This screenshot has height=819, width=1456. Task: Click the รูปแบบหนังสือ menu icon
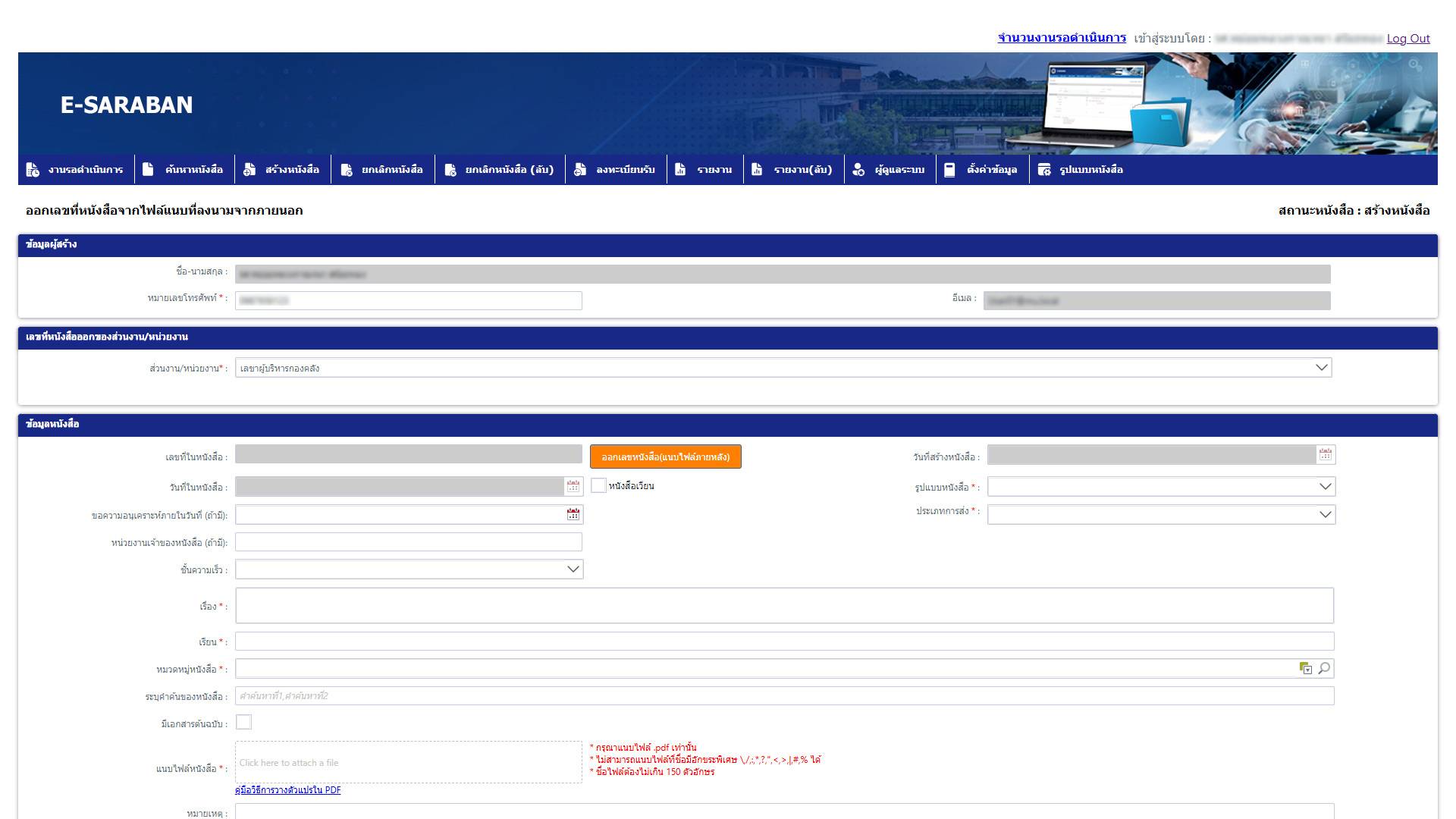[x=1044, y=169]
